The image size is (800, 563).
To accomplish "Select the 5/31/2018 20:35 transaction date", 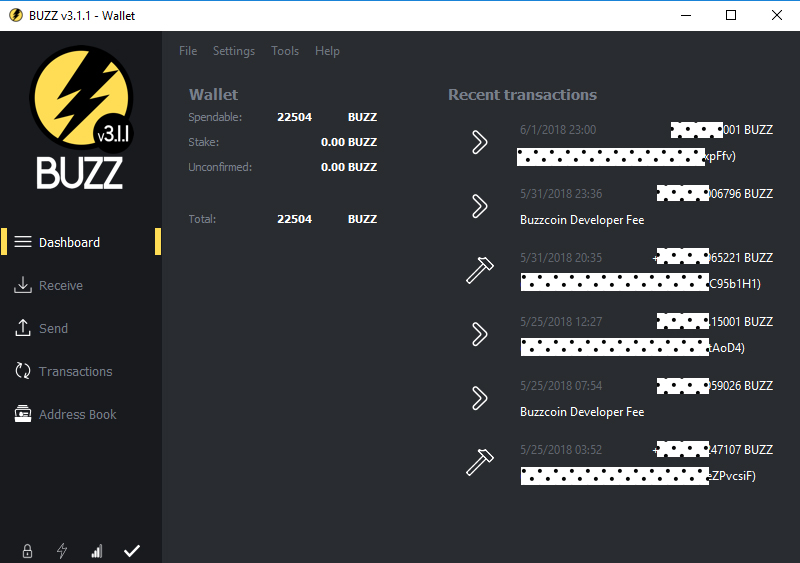I will (561, 258).
